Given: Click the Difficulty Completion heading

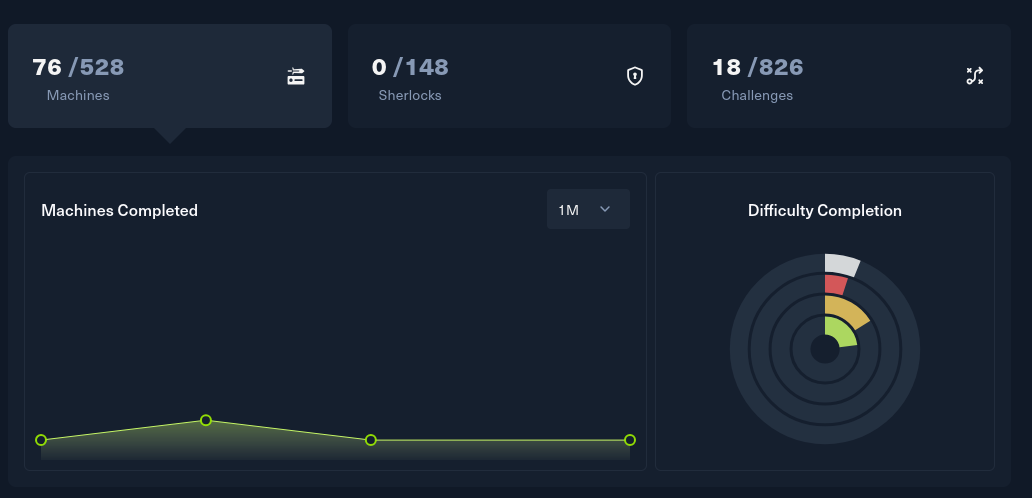Looking at the screenshot, I should click(825, 211).
